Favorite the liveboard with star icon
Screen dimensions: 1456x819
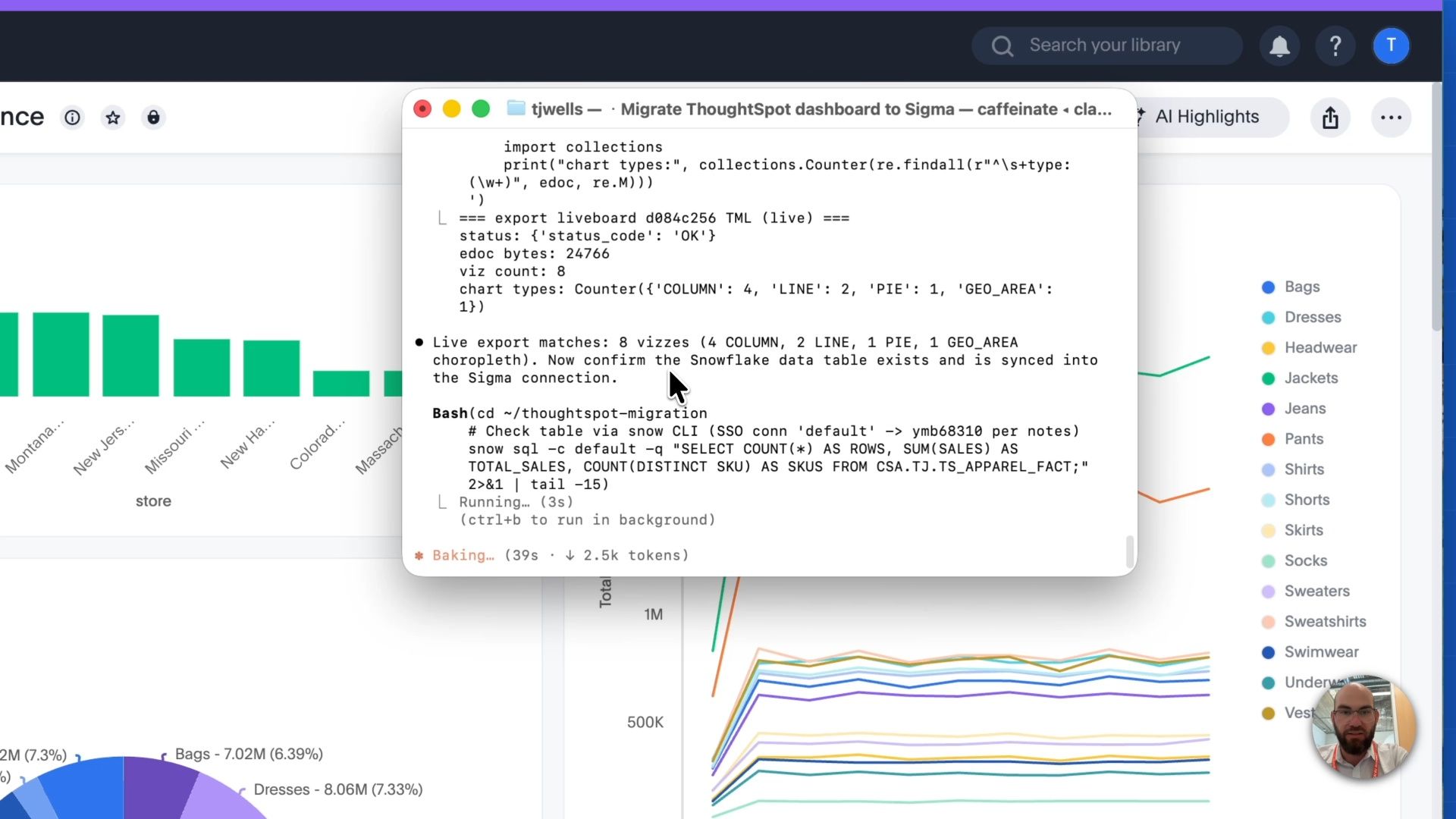point(113,118)
